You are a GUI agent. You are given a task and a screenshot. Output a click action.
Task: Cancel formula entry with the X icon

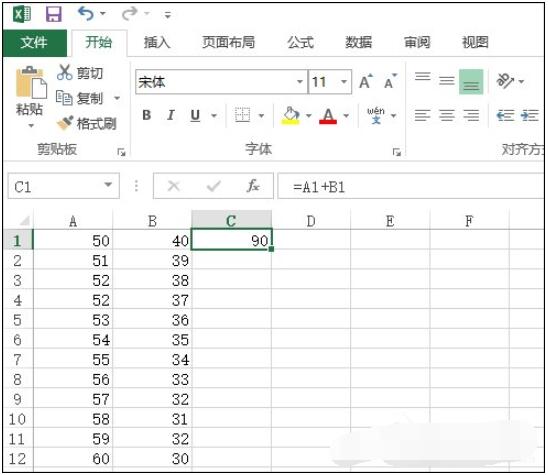tap(174, 186)
